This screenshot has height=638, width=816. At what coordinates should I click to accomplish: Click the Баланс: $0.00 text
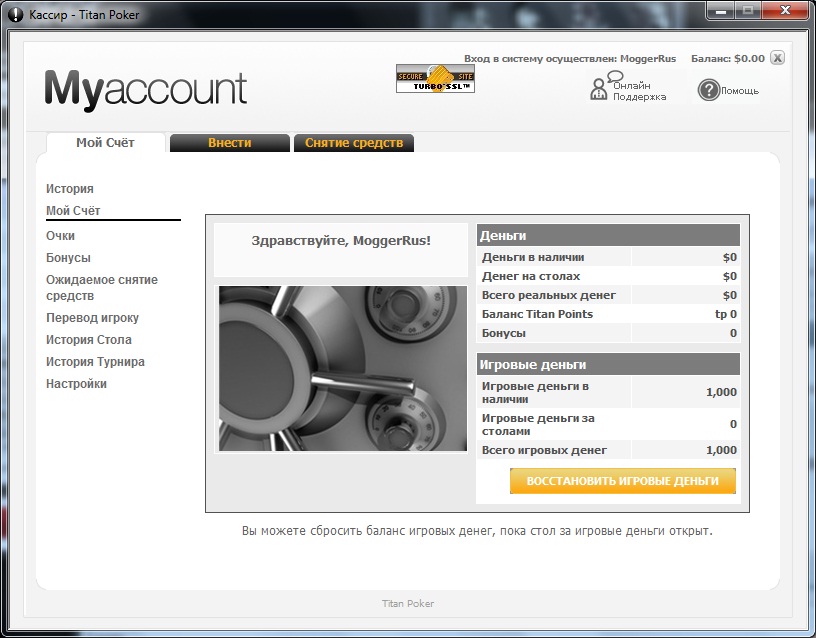point(728,58)
